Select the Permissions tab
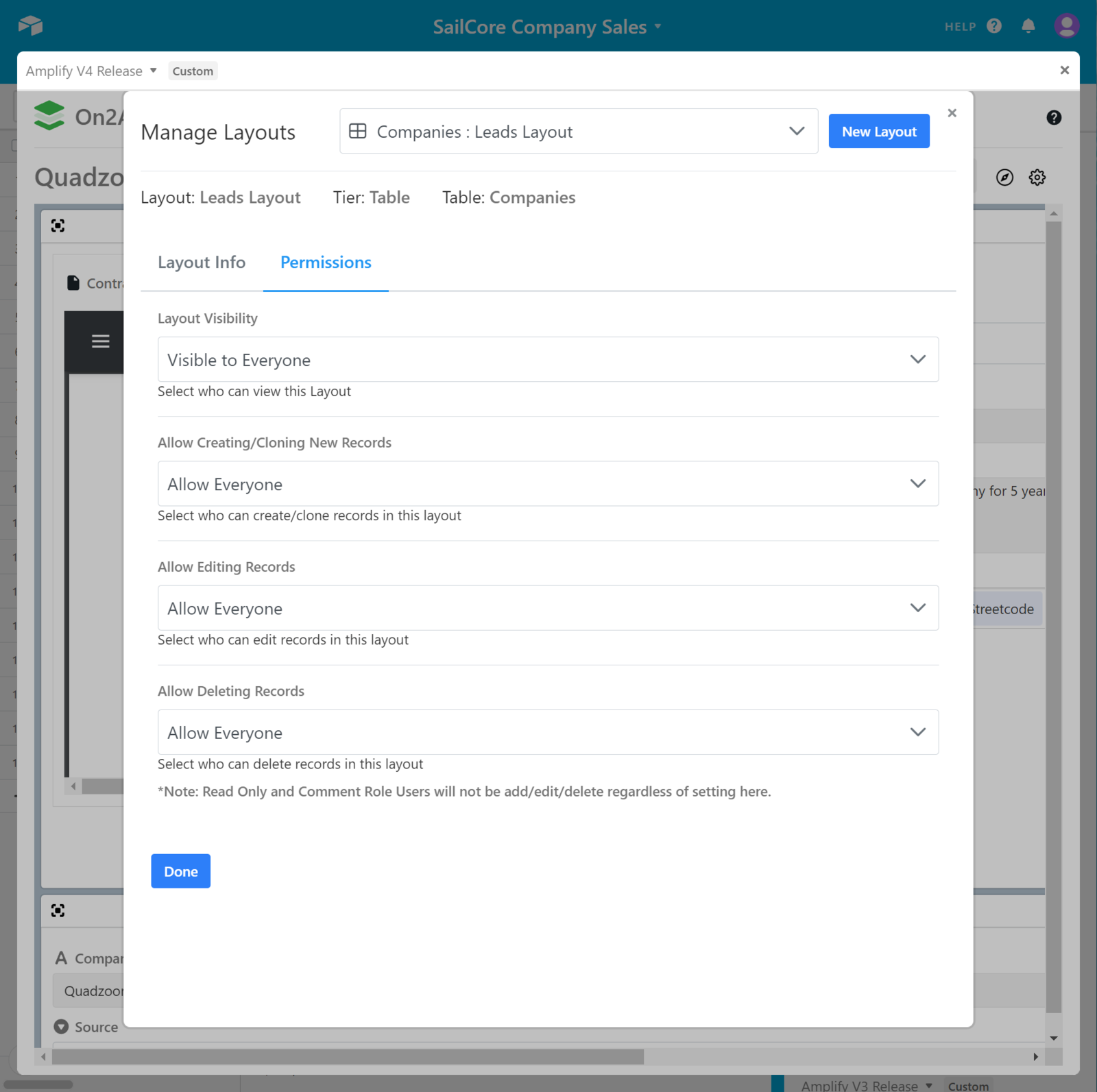The height and width of the screenshot is (1092, 1097). [326, 263]
